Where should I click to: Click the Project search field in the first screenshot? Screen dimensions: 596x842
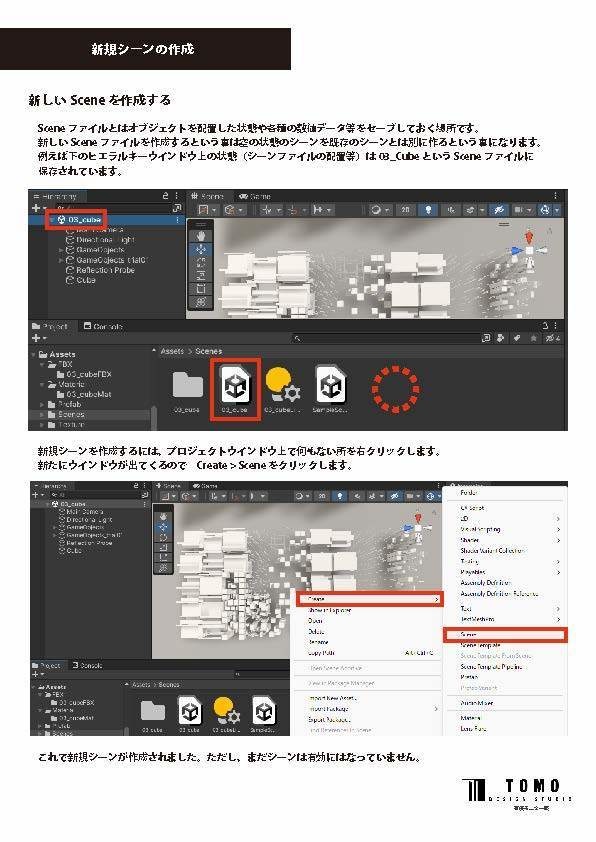click(x=387, y=338)
